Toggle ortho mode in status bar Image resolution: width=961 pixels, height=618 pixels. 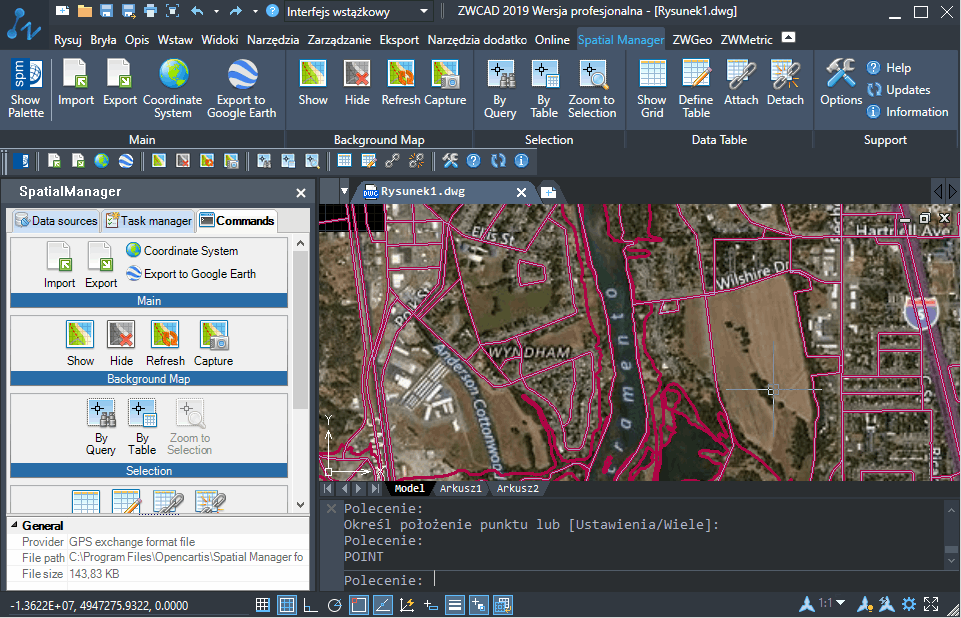coord(311,605)
